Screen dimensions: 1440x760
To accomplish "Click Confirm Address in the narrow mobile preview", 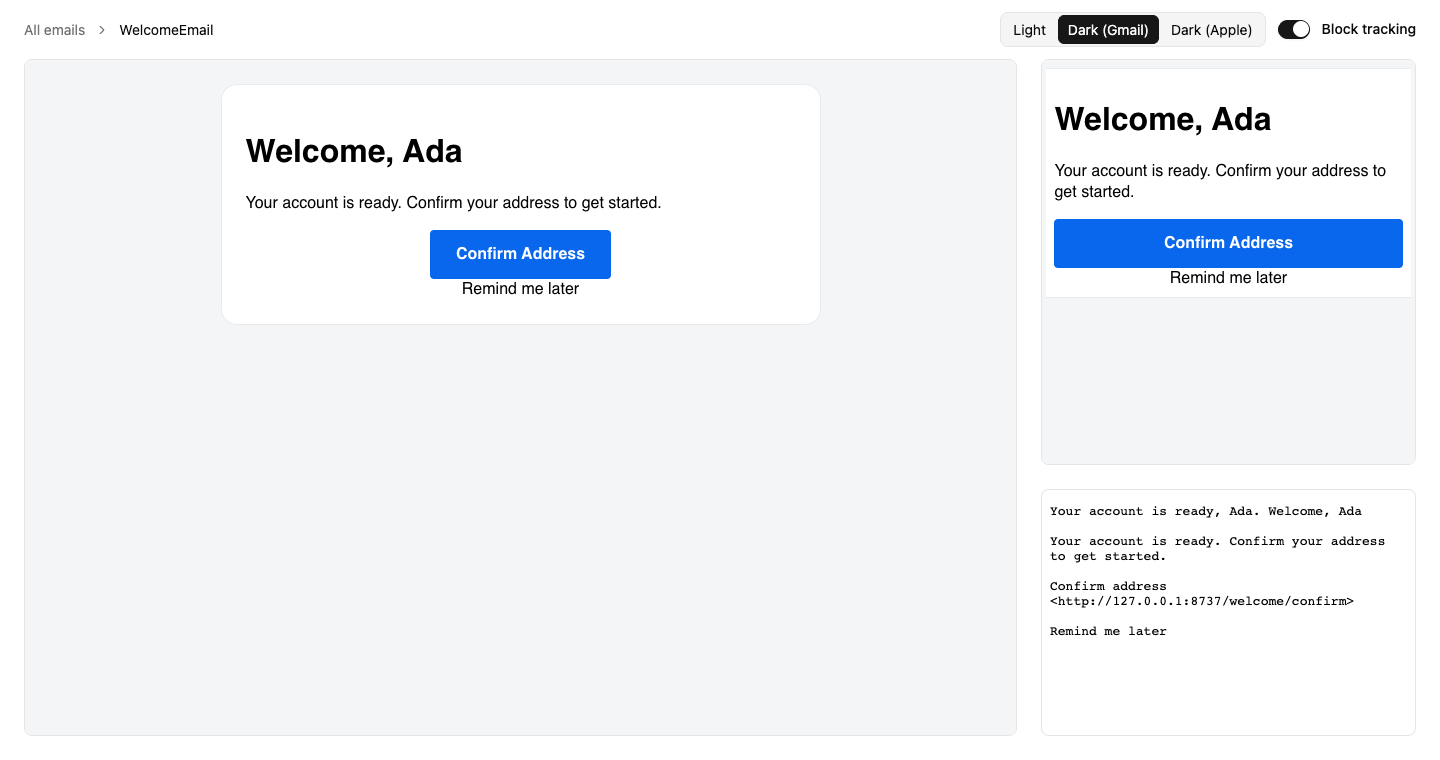I will 1228,243.
